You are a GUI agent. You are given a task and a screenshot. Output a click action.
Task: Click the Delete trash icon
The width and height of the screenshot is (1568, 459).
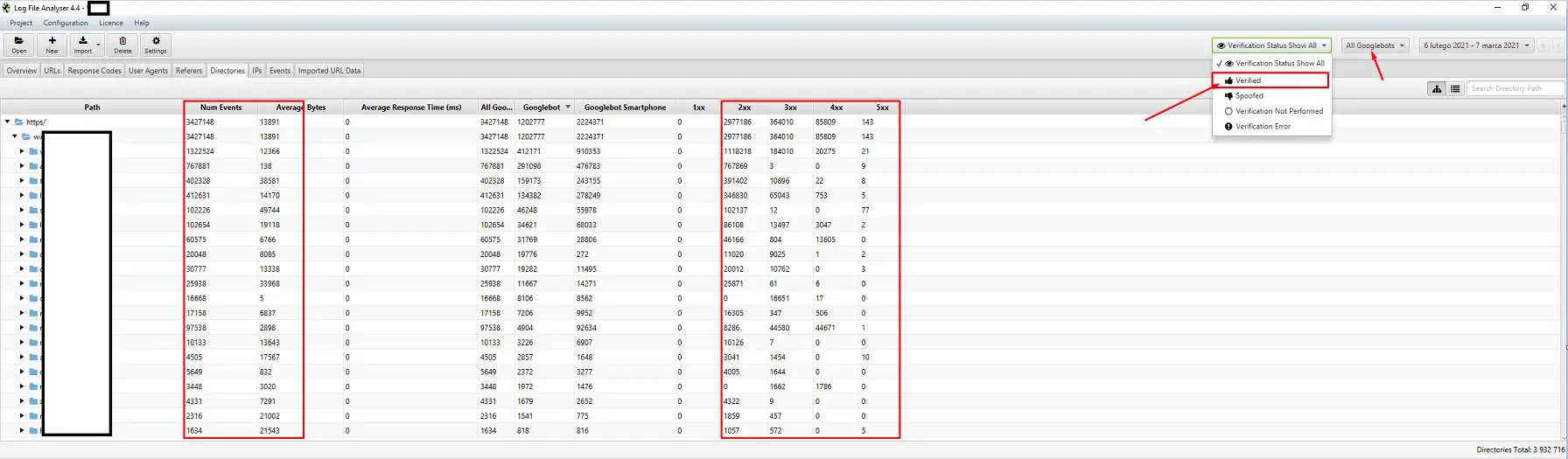[x=122, y=45]
